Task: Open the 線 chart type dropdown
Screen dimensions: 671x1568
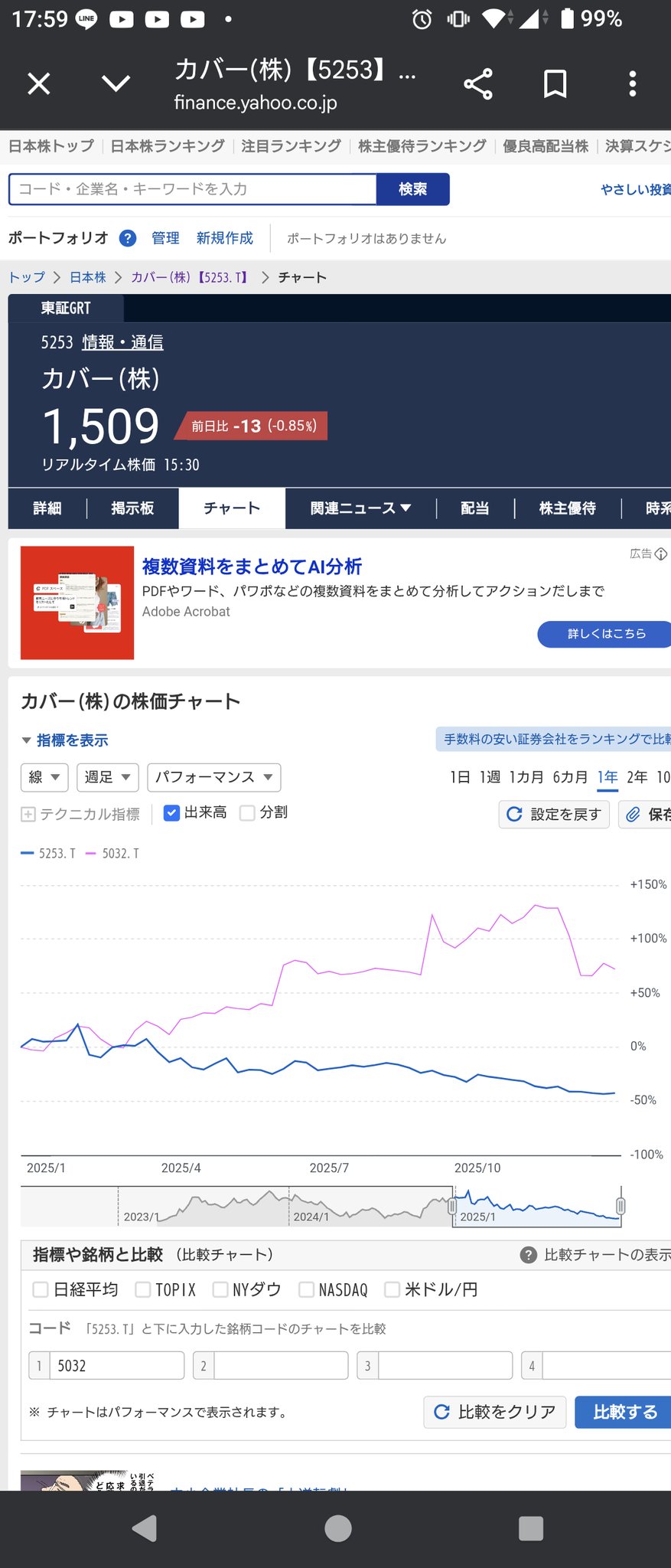Action: 44,777
